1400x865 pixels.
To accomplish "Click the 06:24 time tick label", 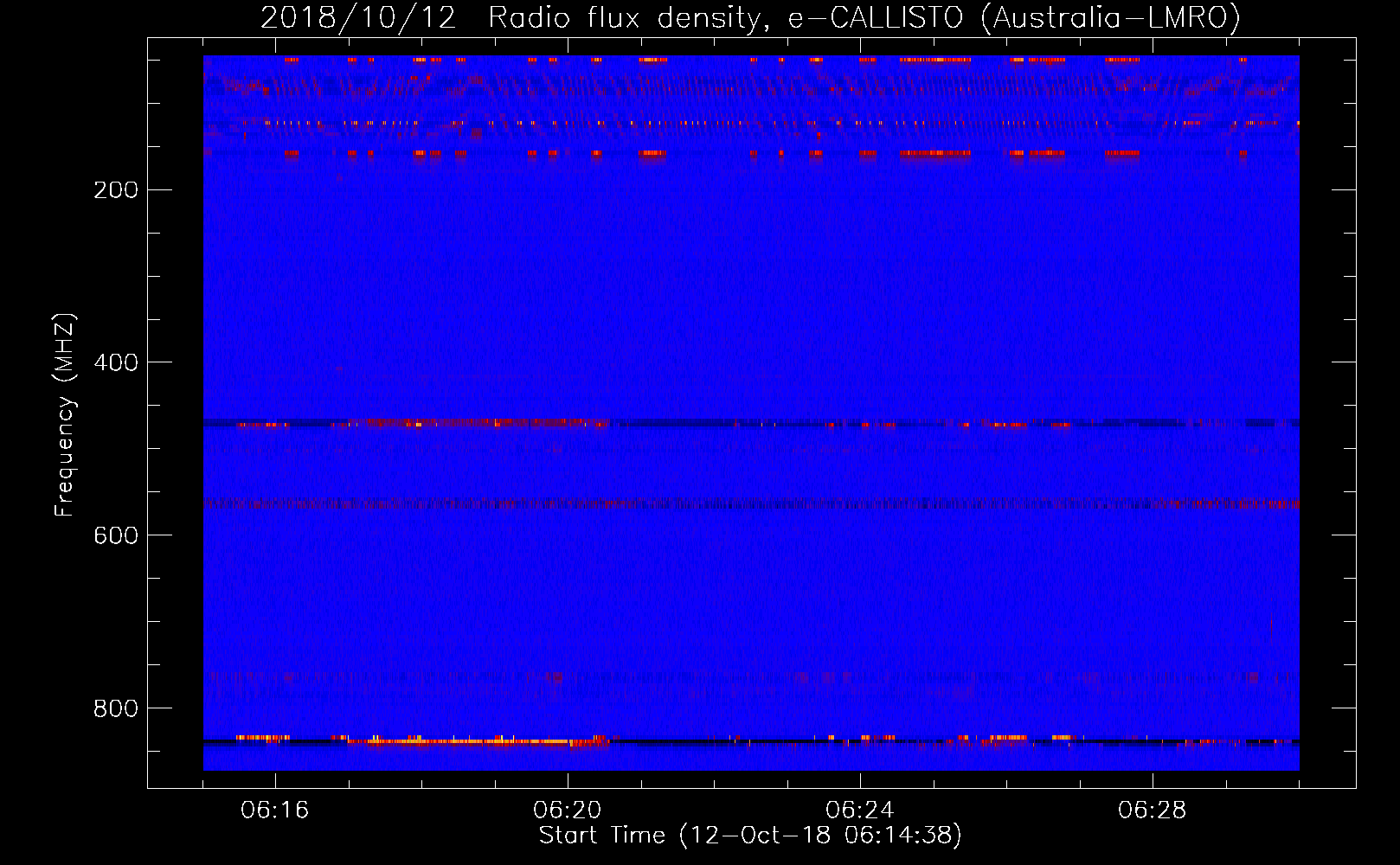I will 860,811.
